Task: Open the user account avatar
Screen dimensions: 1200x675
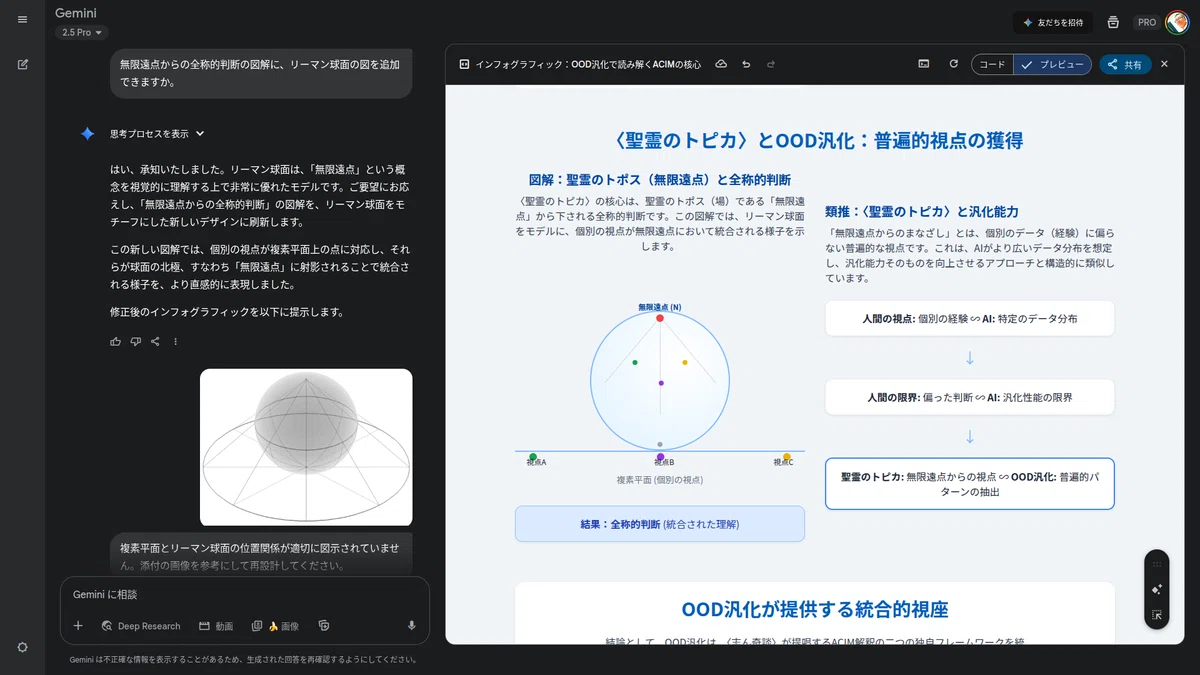Action: 1177,21
